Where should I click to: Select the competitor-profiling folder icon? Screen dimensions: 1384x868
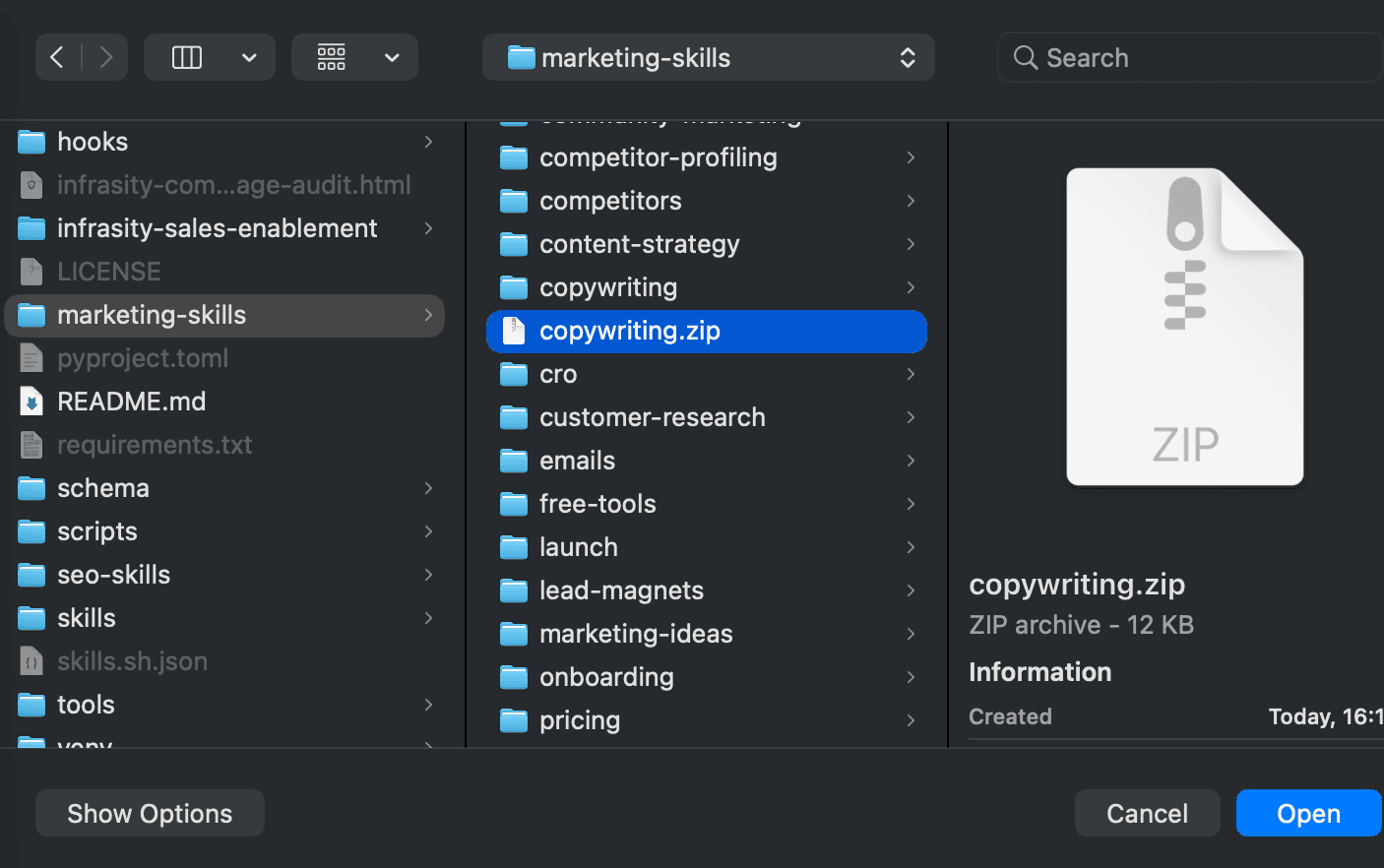click(x=514, y=157)
